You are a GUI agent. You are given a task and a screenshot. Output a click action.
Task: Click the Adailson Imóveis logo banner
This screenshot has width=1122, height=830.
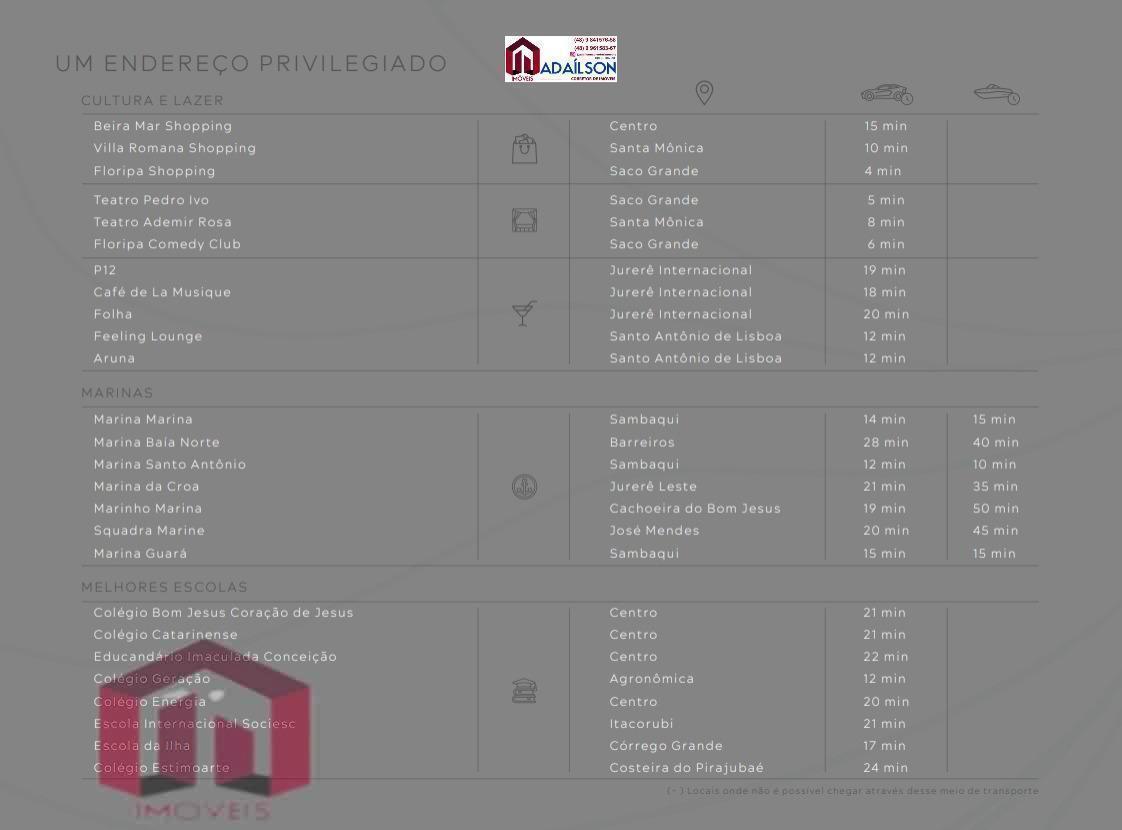point(560,59)
